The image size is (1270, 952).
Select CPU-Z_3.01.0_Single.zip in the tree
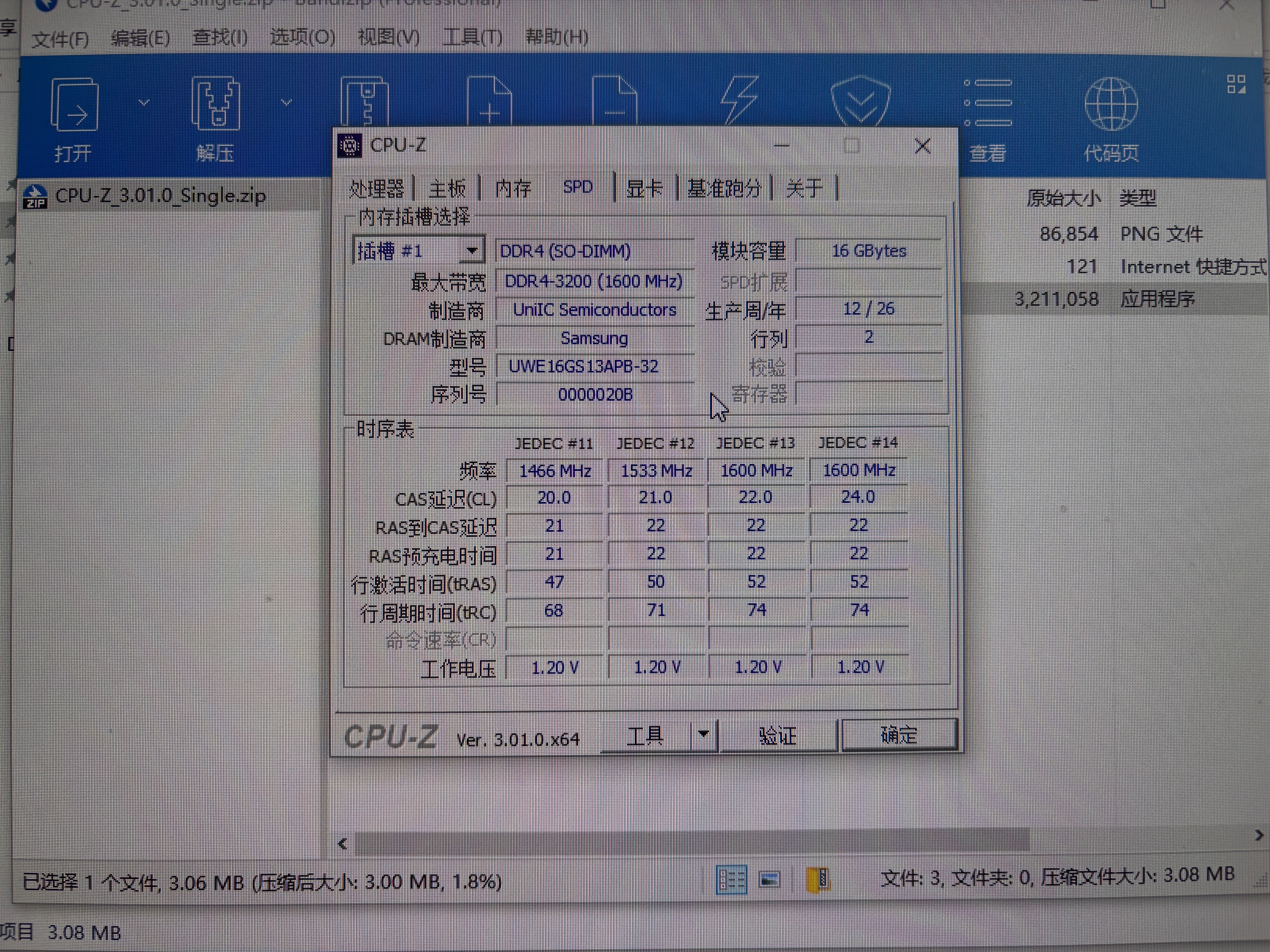(161, 196)
